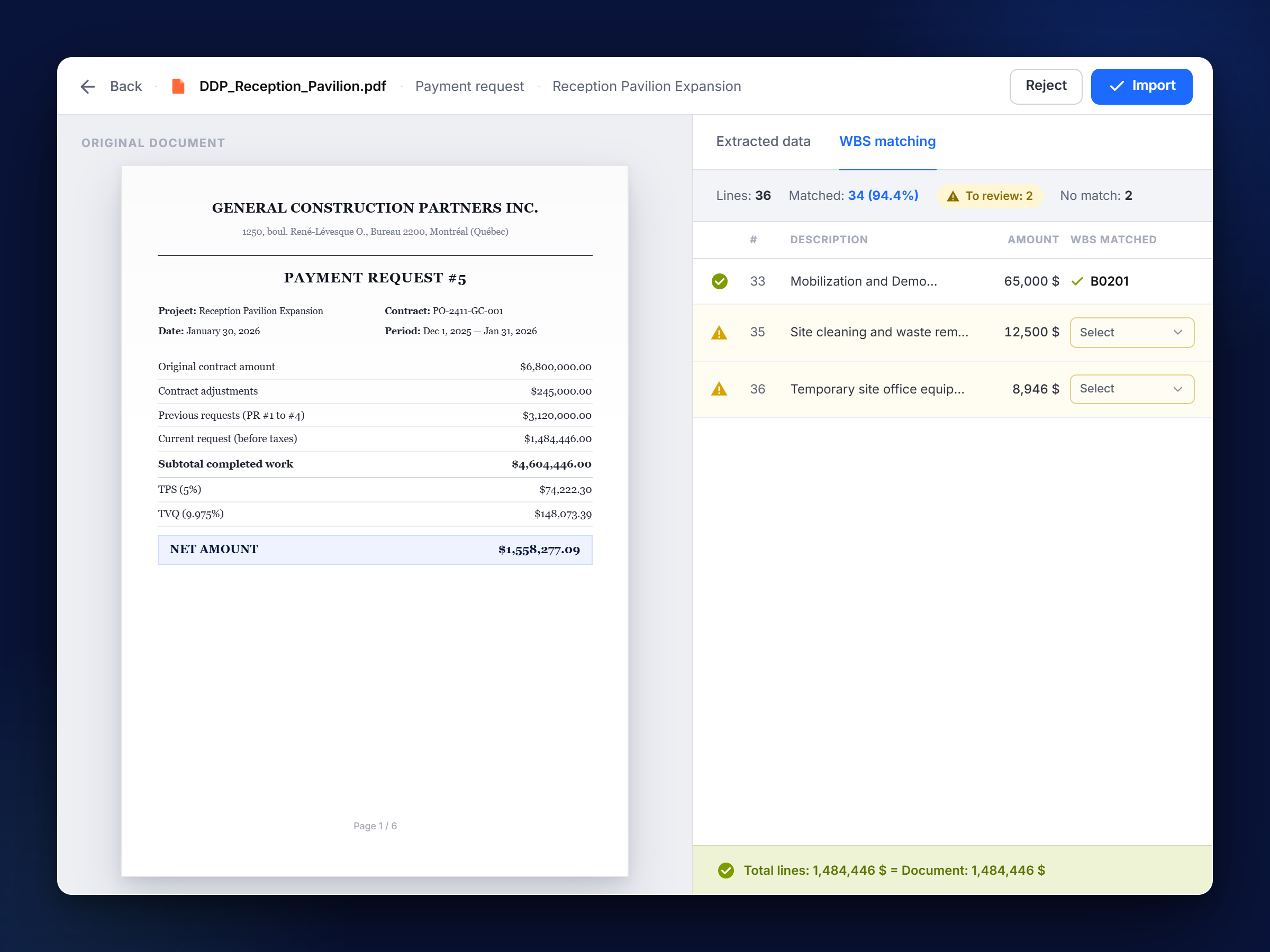Click the 65,000 $ amount
This screenshot has height=952, width=1270.
1031,281
